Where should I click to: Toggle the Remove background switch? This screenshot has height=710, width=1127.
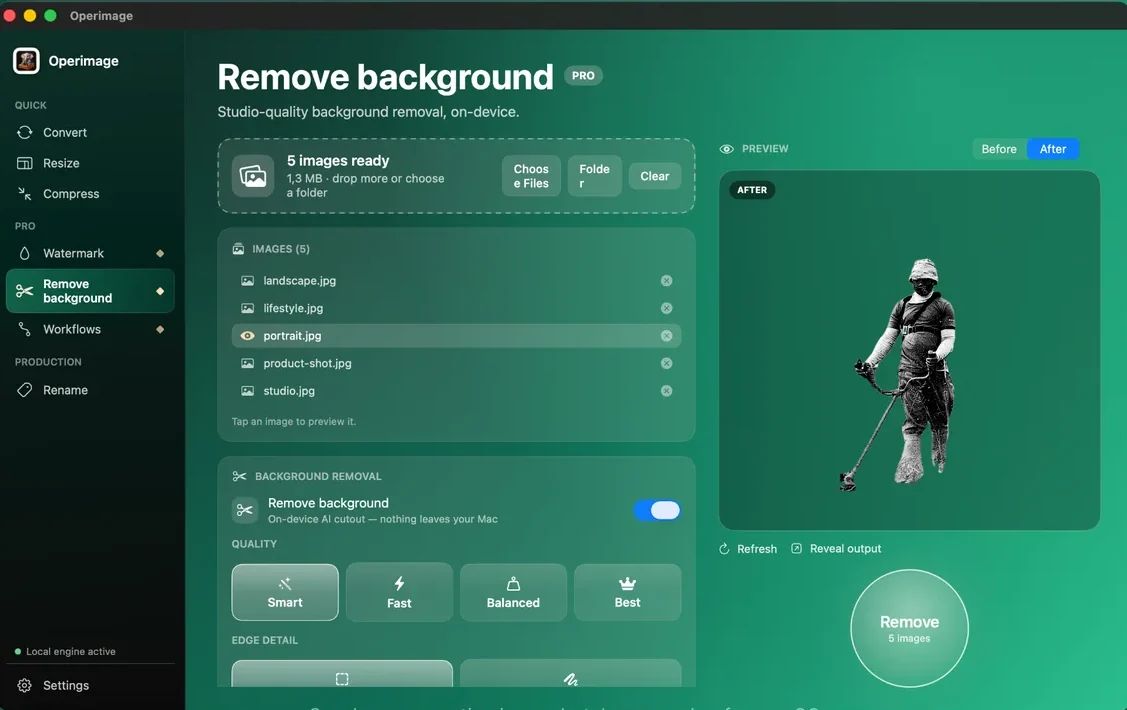point(657,510)
